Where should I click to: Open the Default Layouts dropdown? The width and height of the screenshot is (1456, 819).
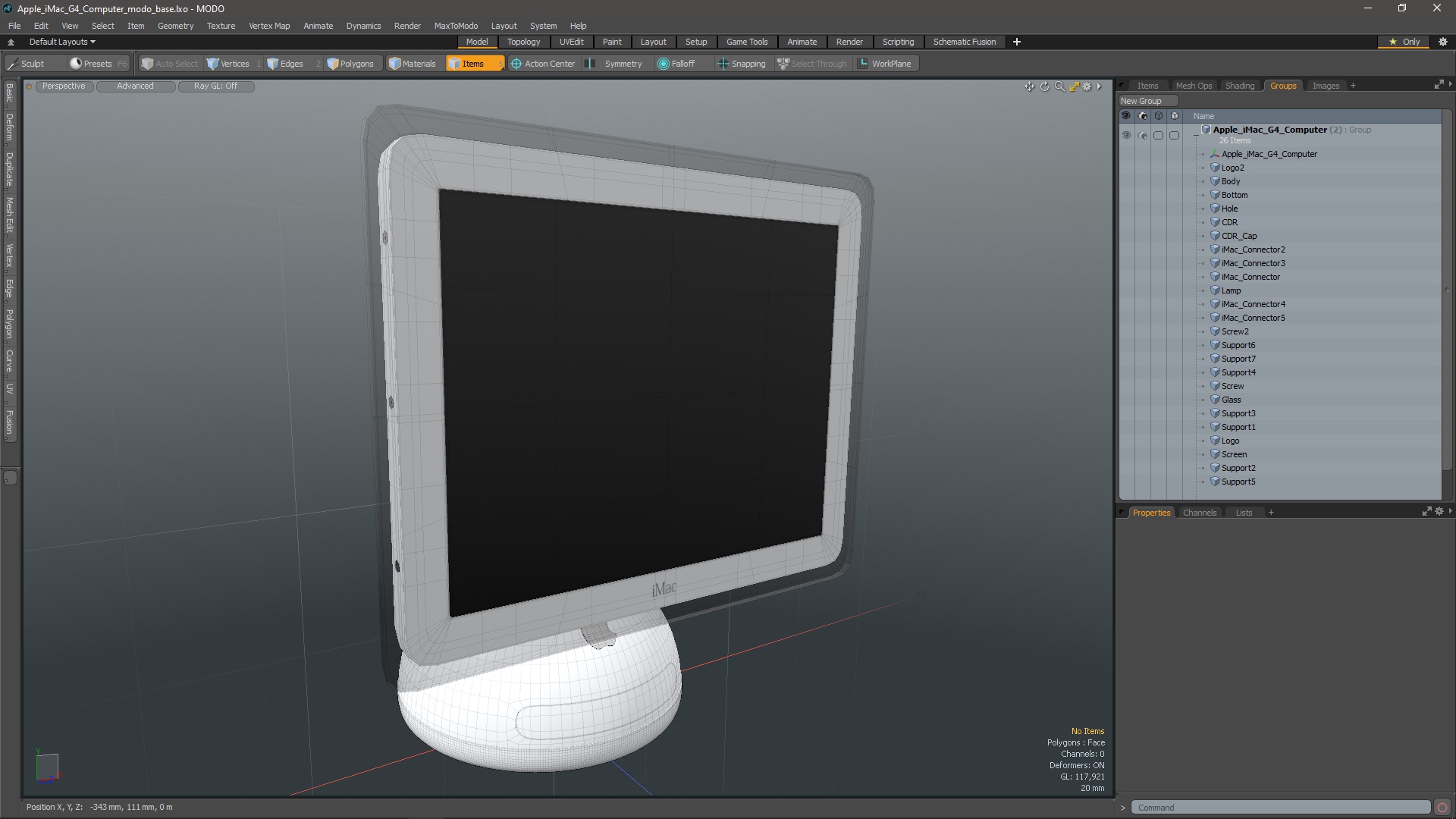click(x=62, y=42)
